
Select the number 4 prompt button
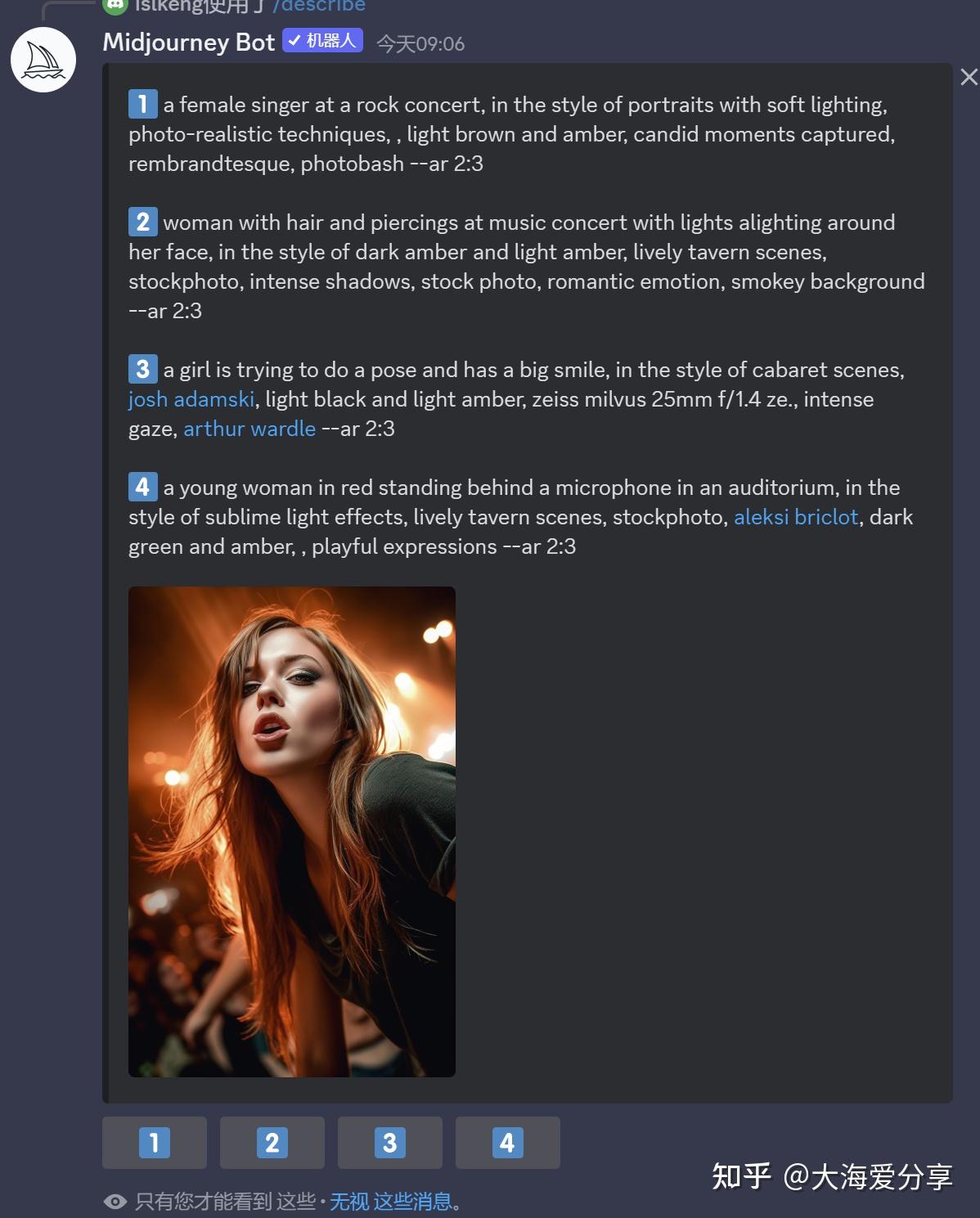pos(508,1142)
